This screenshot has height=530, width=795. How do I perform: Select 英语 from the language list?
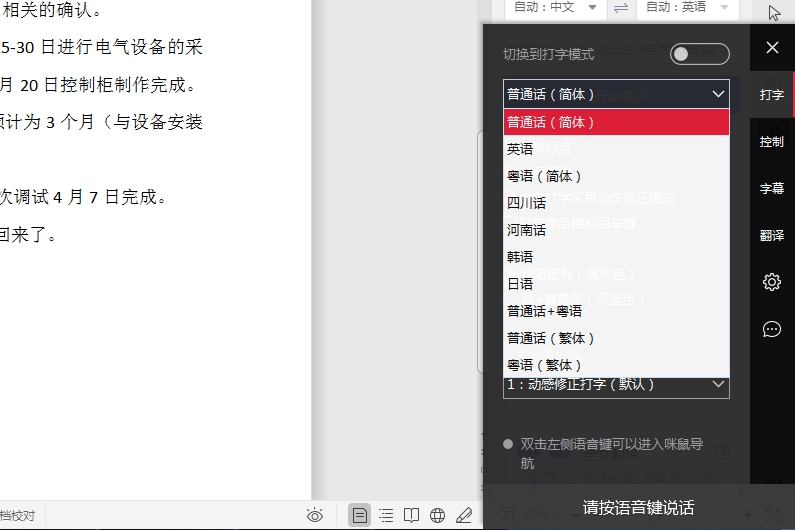(616, 149)
